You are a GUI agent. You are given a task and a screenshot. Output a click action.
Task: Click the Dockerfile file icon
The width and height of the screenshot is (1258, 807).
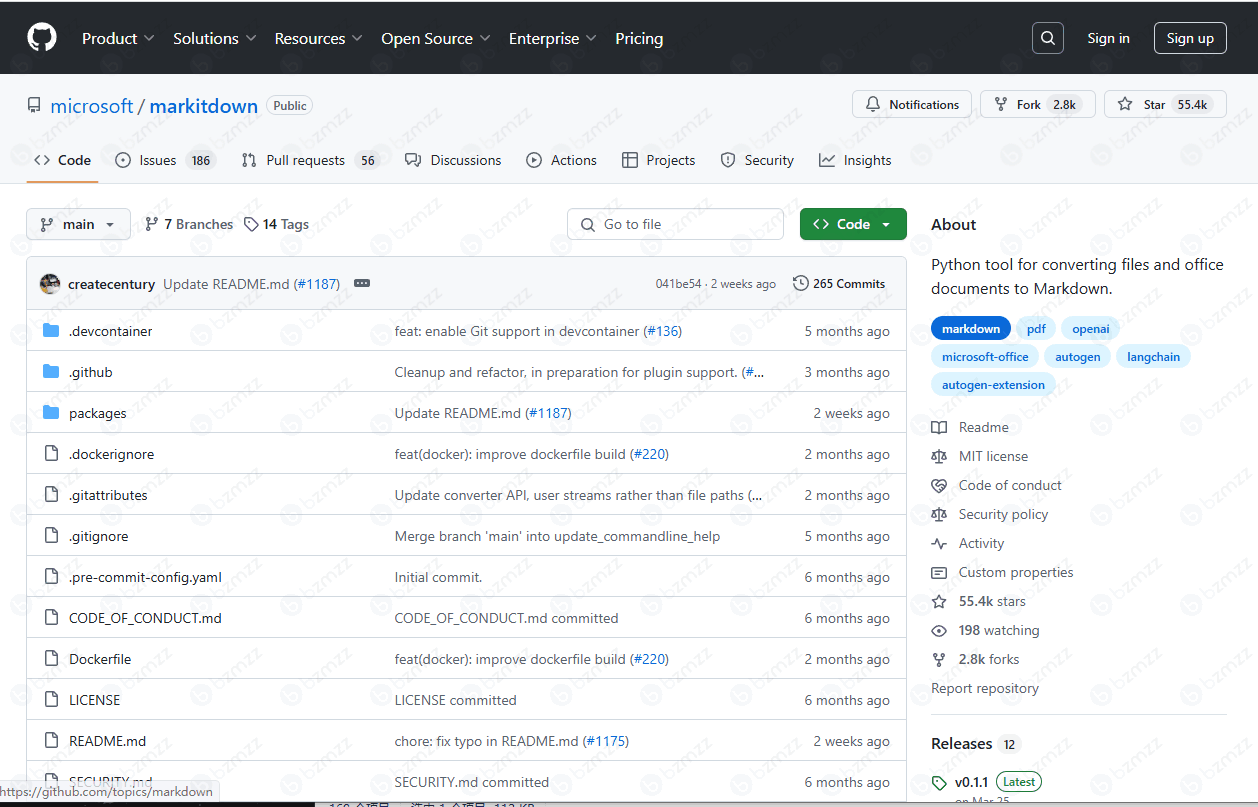click(51, 659)
